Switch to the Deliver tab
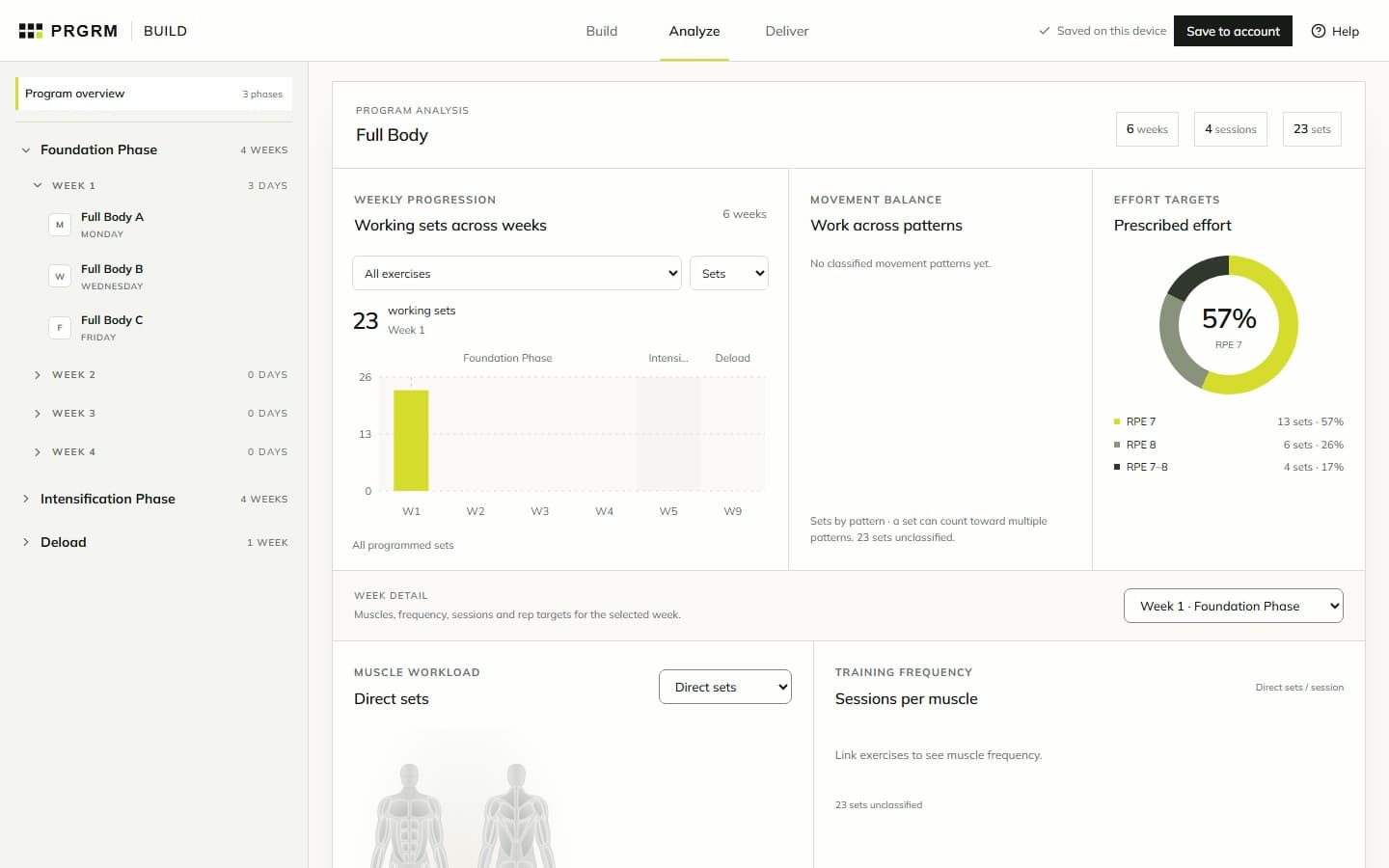Viewport: 1389px width, 868px height. (x=787, y=31)
